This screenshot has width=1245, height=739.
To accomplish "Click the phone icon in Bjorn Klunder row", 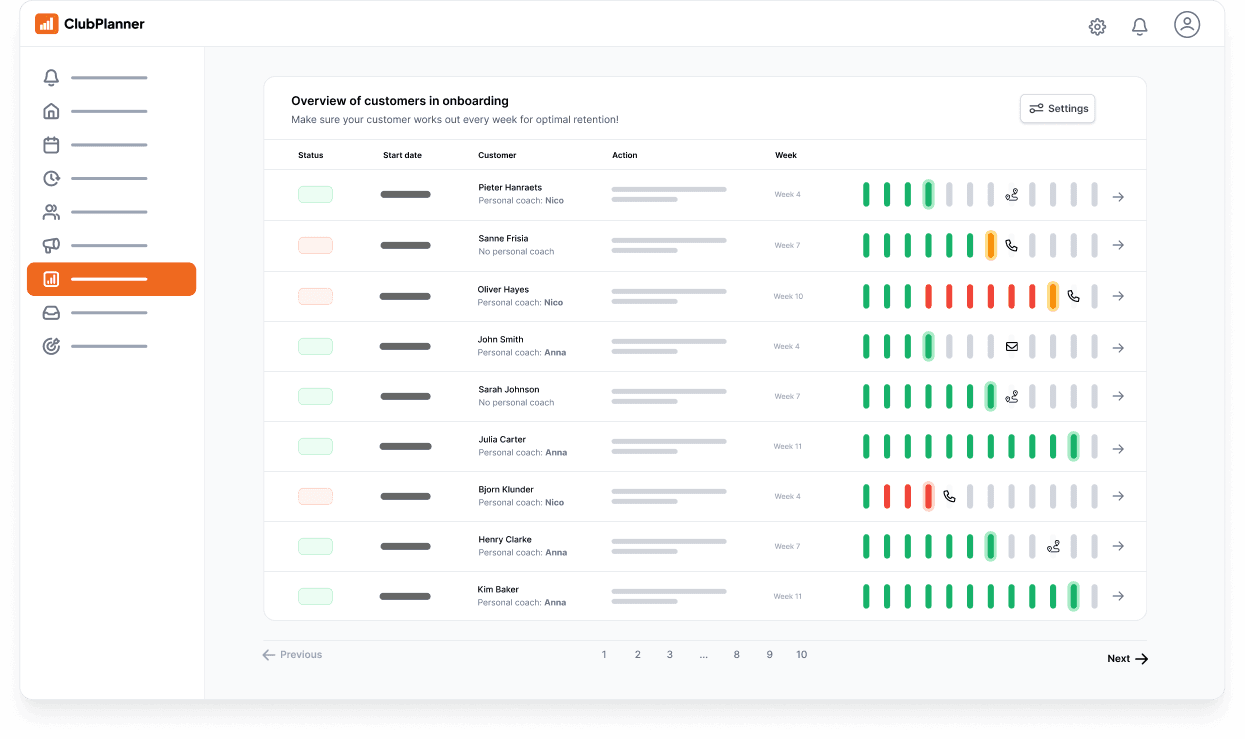I will pyautogui.click(x=949, y=496).
